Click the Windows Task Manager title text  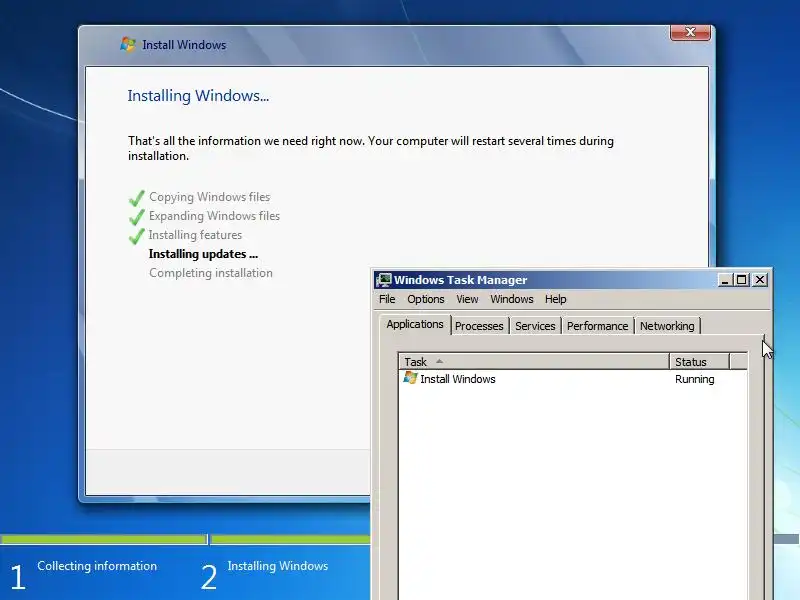tap(460, 280)
